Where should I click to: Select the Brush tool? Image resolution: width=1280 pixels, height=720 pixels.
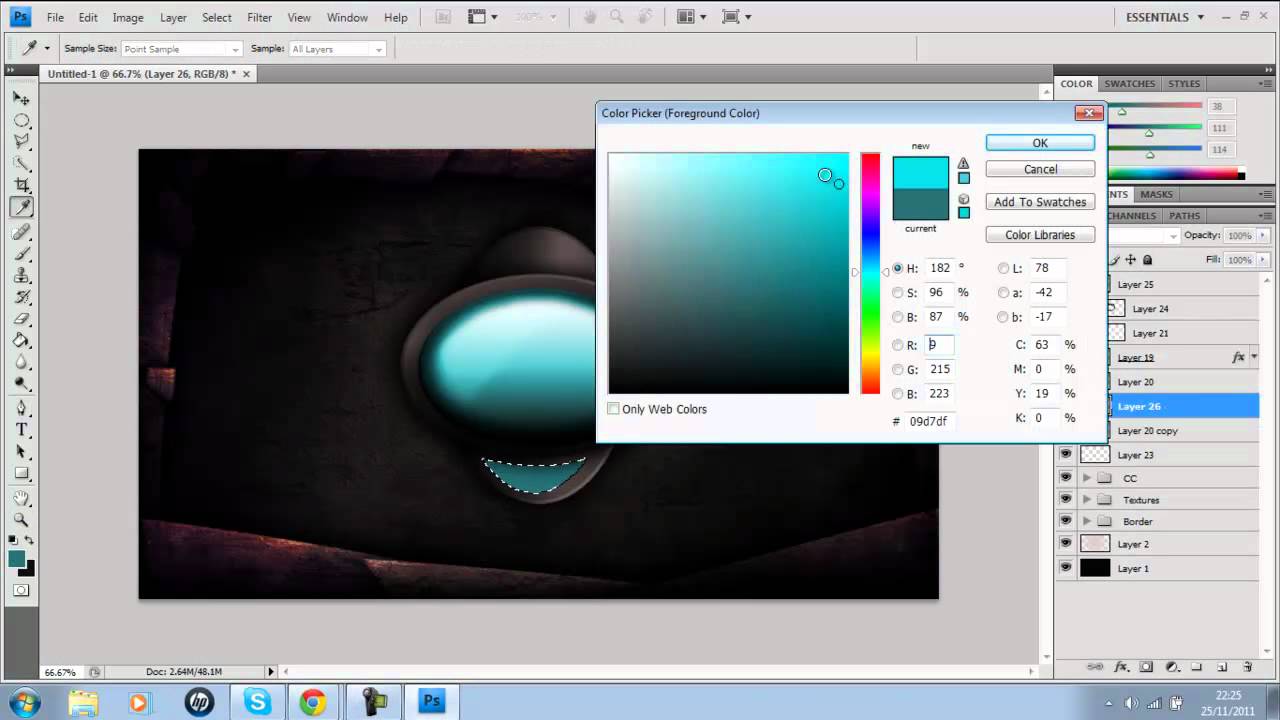tap(21, 254)
